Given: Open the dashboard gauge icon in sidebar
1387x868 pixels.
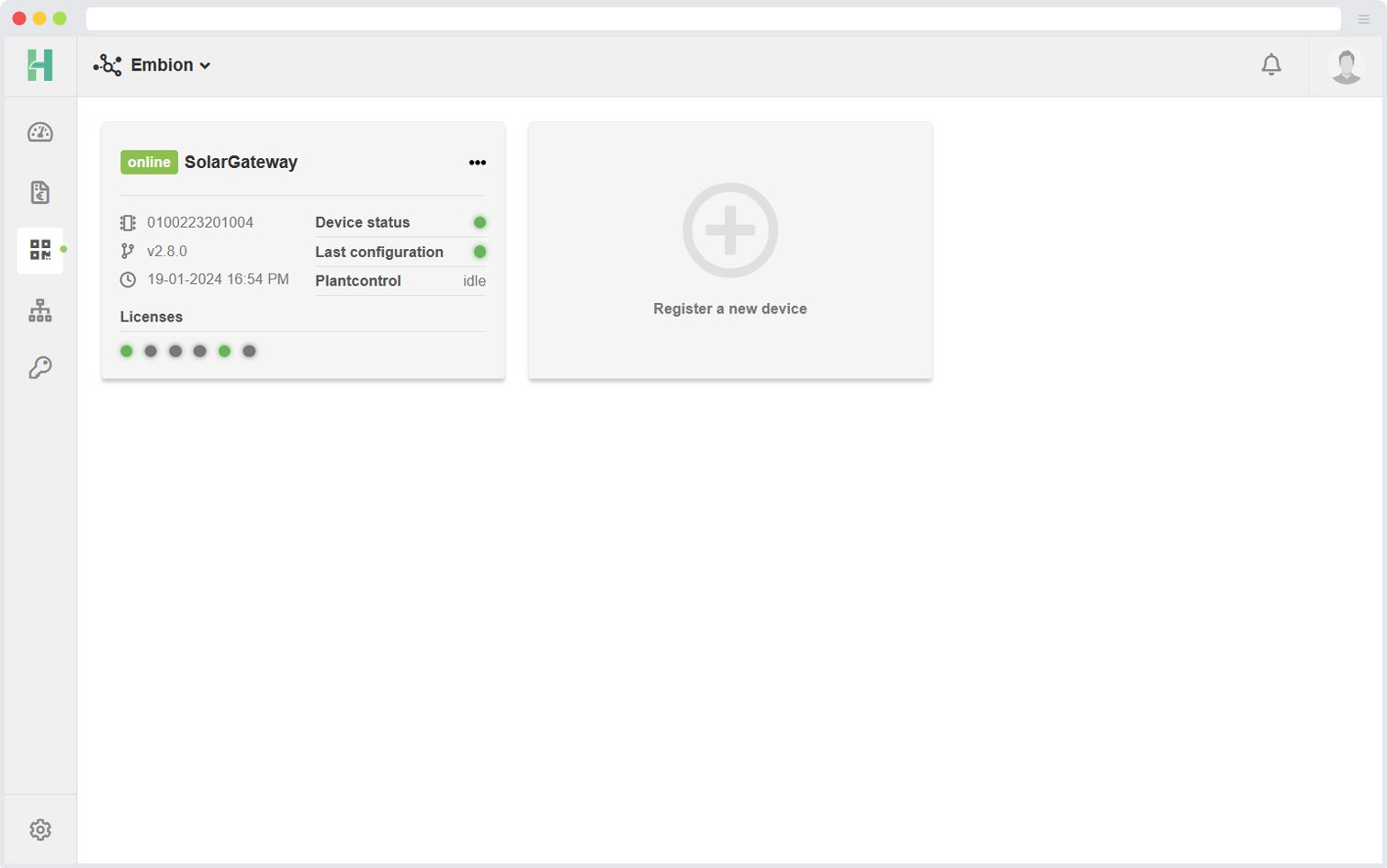Looking at the screenshot, I should click(40, 133).
